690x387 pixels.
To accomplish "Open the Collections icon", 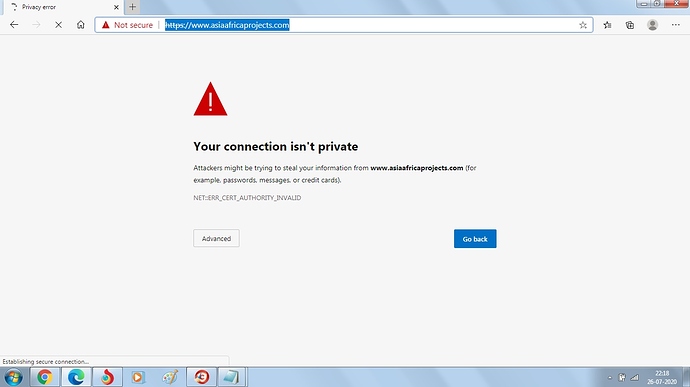I will point(630,25).
